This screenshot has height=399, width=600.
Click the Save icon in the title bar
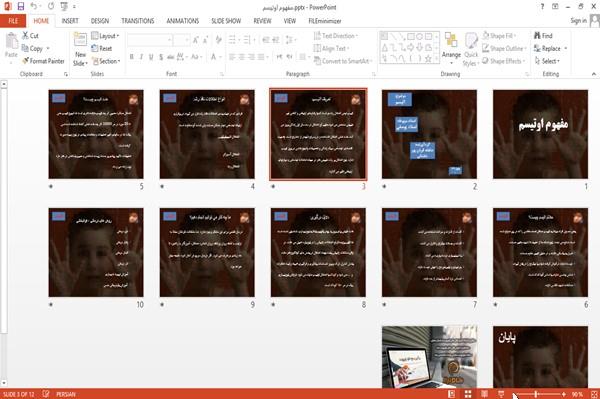[21, 7]
